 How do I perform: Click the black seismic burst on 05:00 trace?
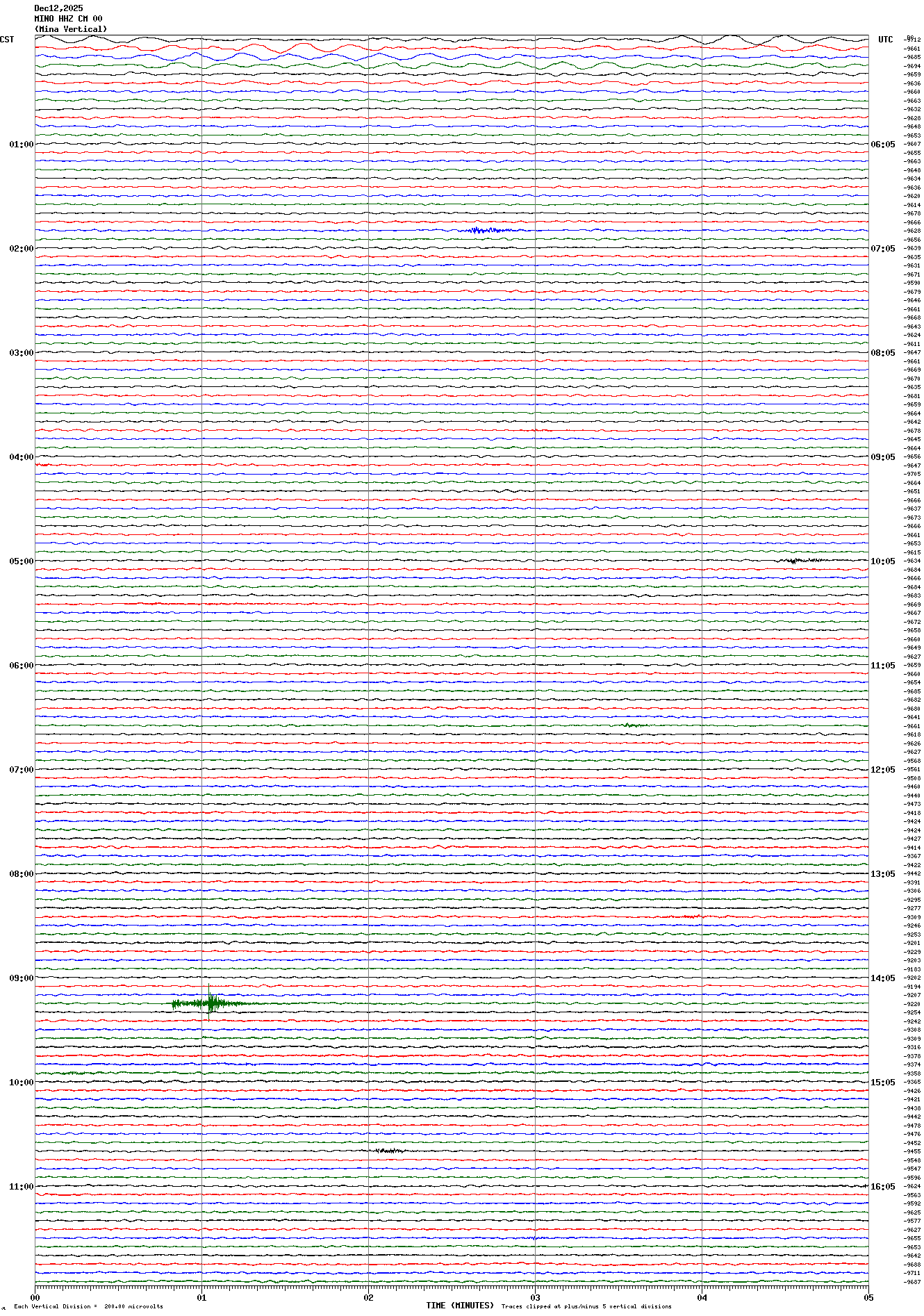pos(799,560)
